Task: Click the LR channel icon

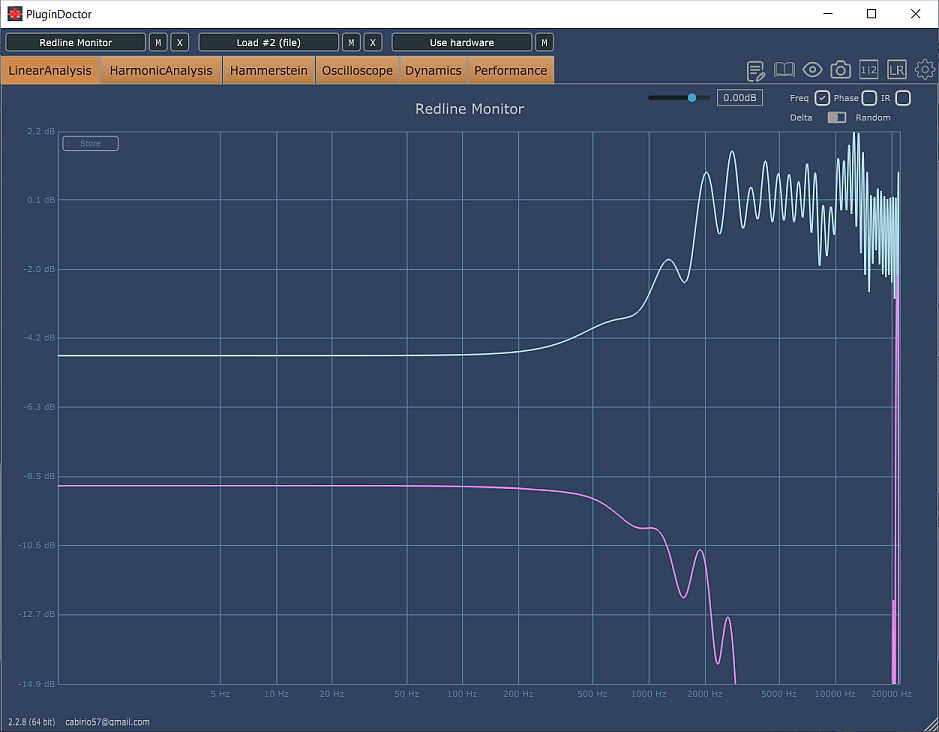Action: click(896, 70)
